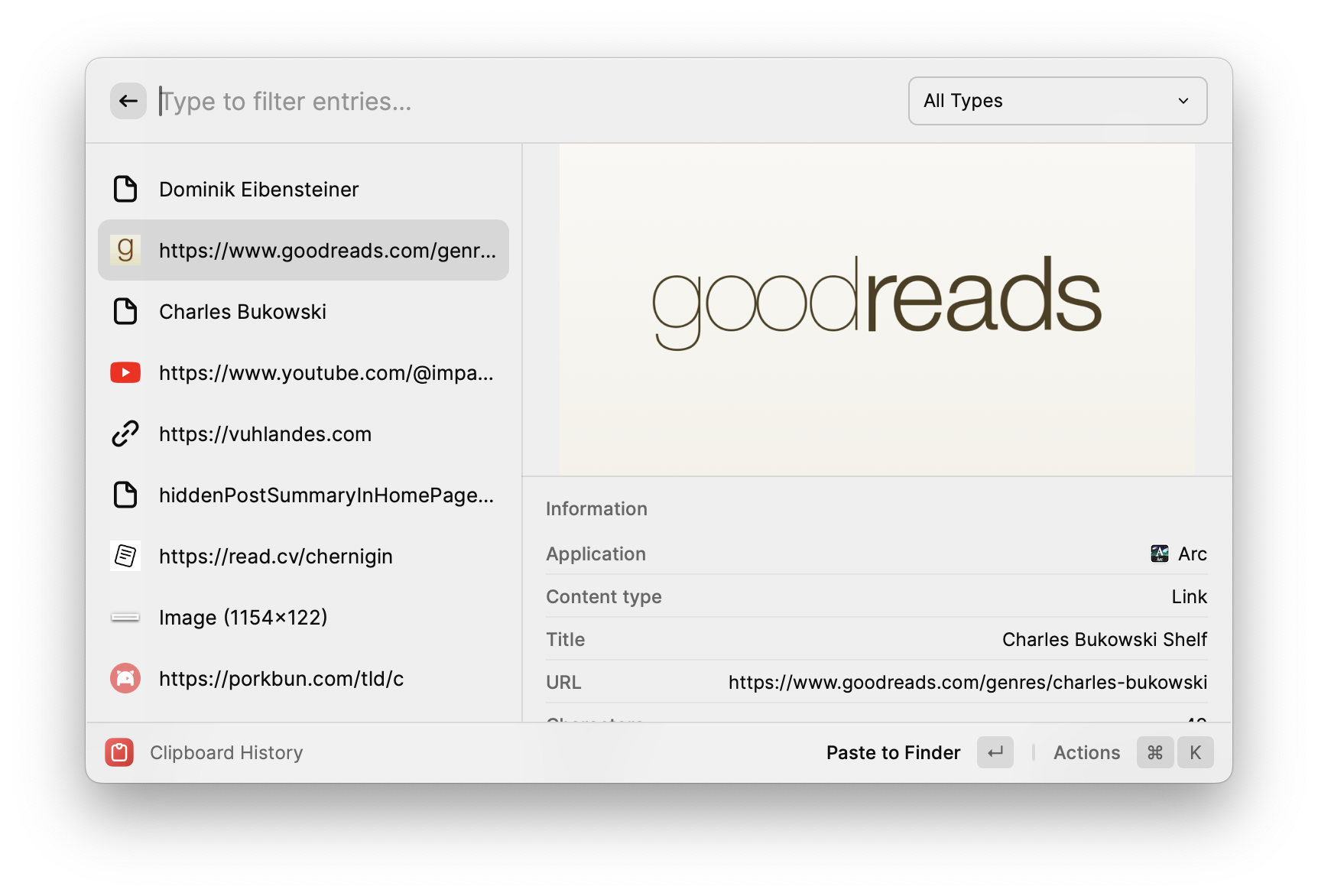This screenshot has height=896, width=1318.
Task: Click the Content type value Link
Action: [x=1189, y=596]
